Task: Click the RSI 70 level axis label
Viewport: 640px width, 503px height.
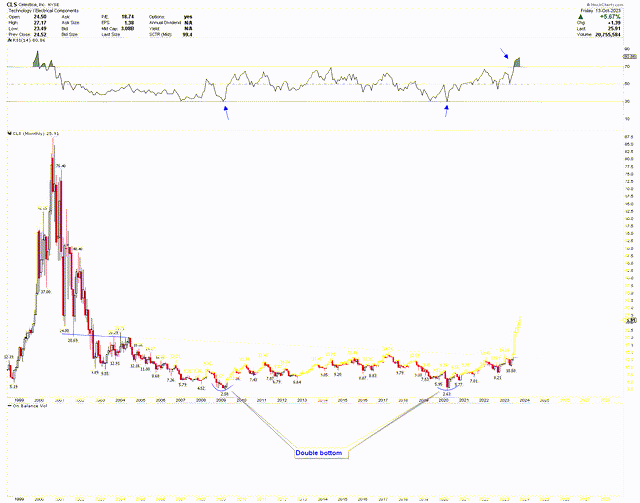Action: pos(627,66)
